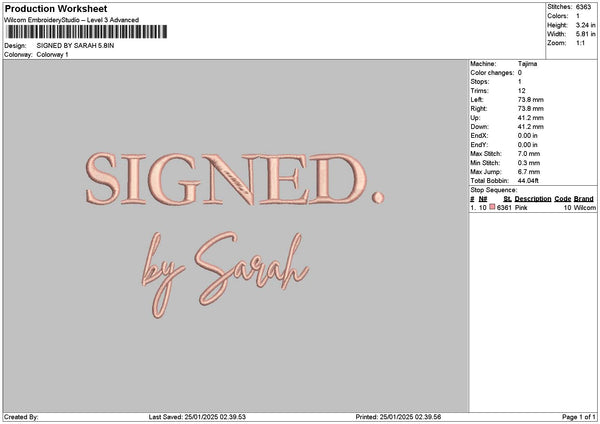Screen dimensions: 600x424
Task: Click the "SIGNED BY SARAH 5.8IN" design name
Action: tap(75, 46)
